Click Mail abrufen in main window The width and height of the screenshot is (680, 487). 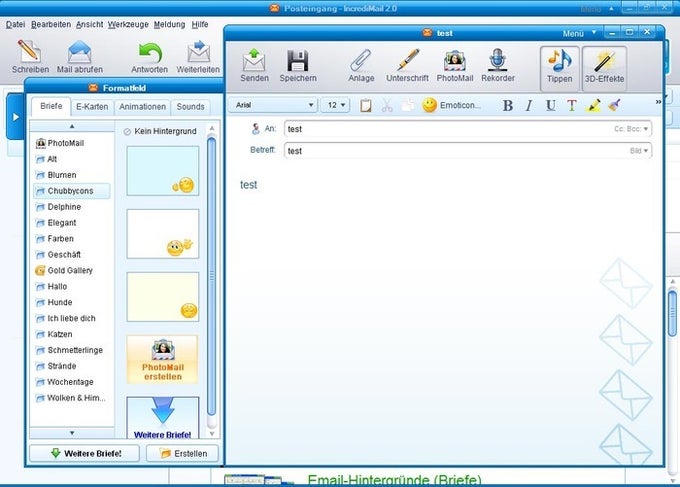pos(80,56)
